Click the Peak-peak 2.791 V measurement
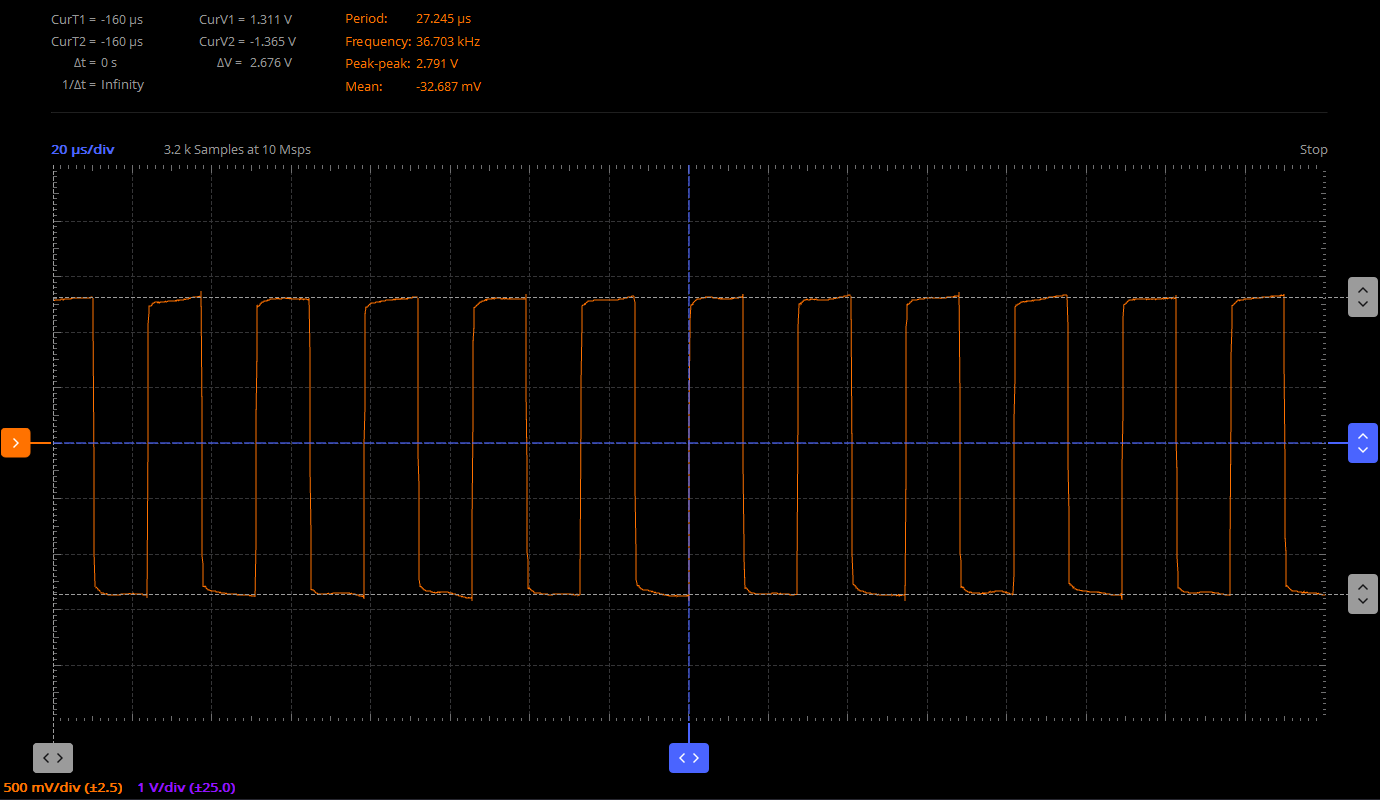 [x=402, y=63]
